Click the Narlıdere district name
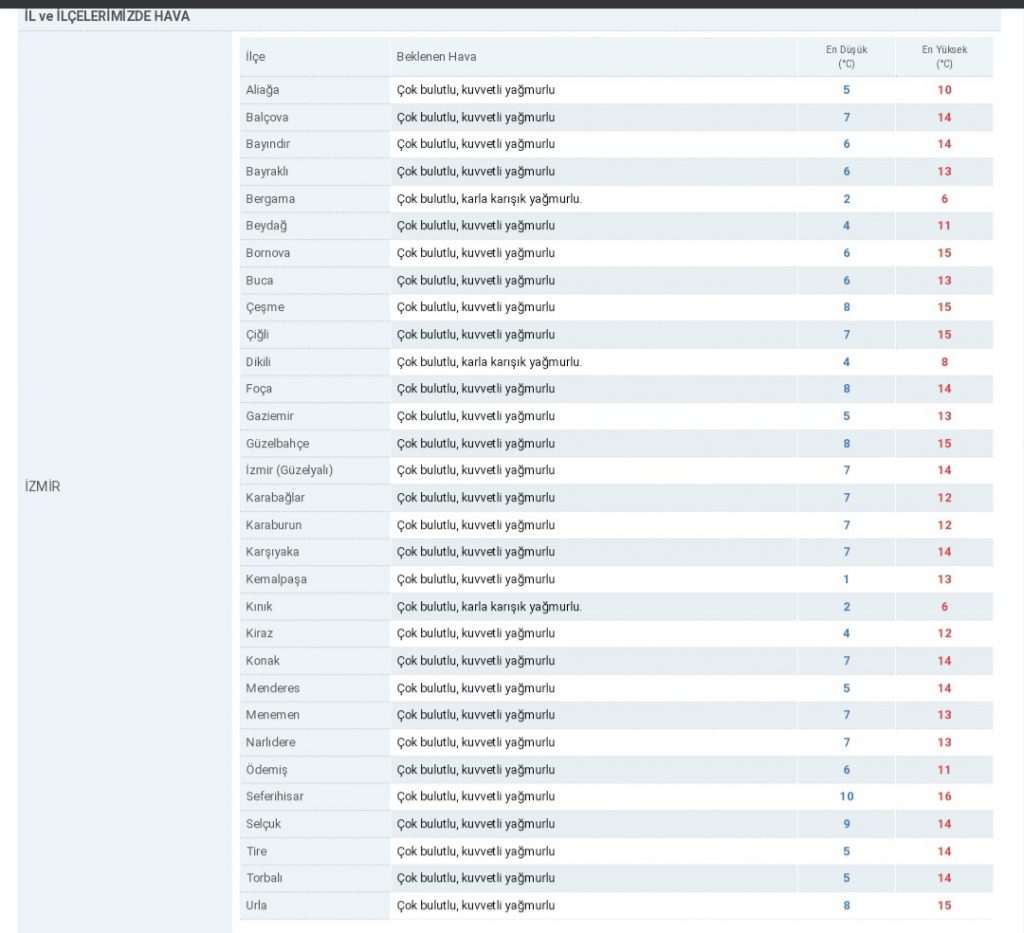 tap(271, 743)
